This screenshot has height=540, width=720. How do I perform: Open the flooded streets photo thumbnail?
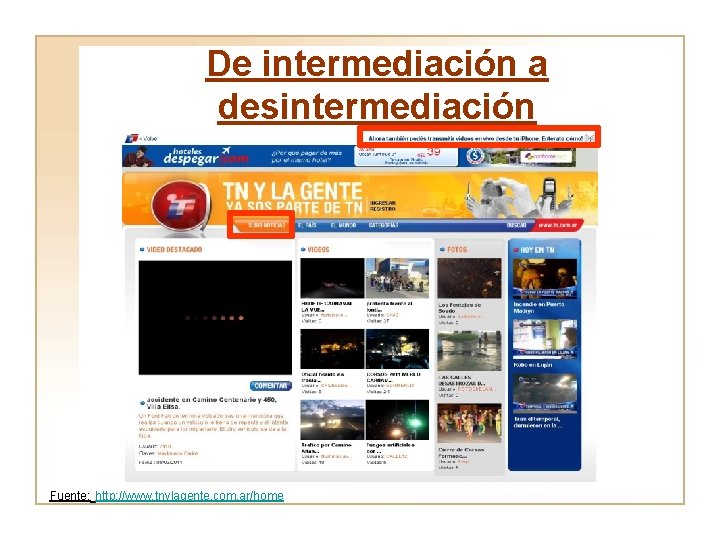469,351
